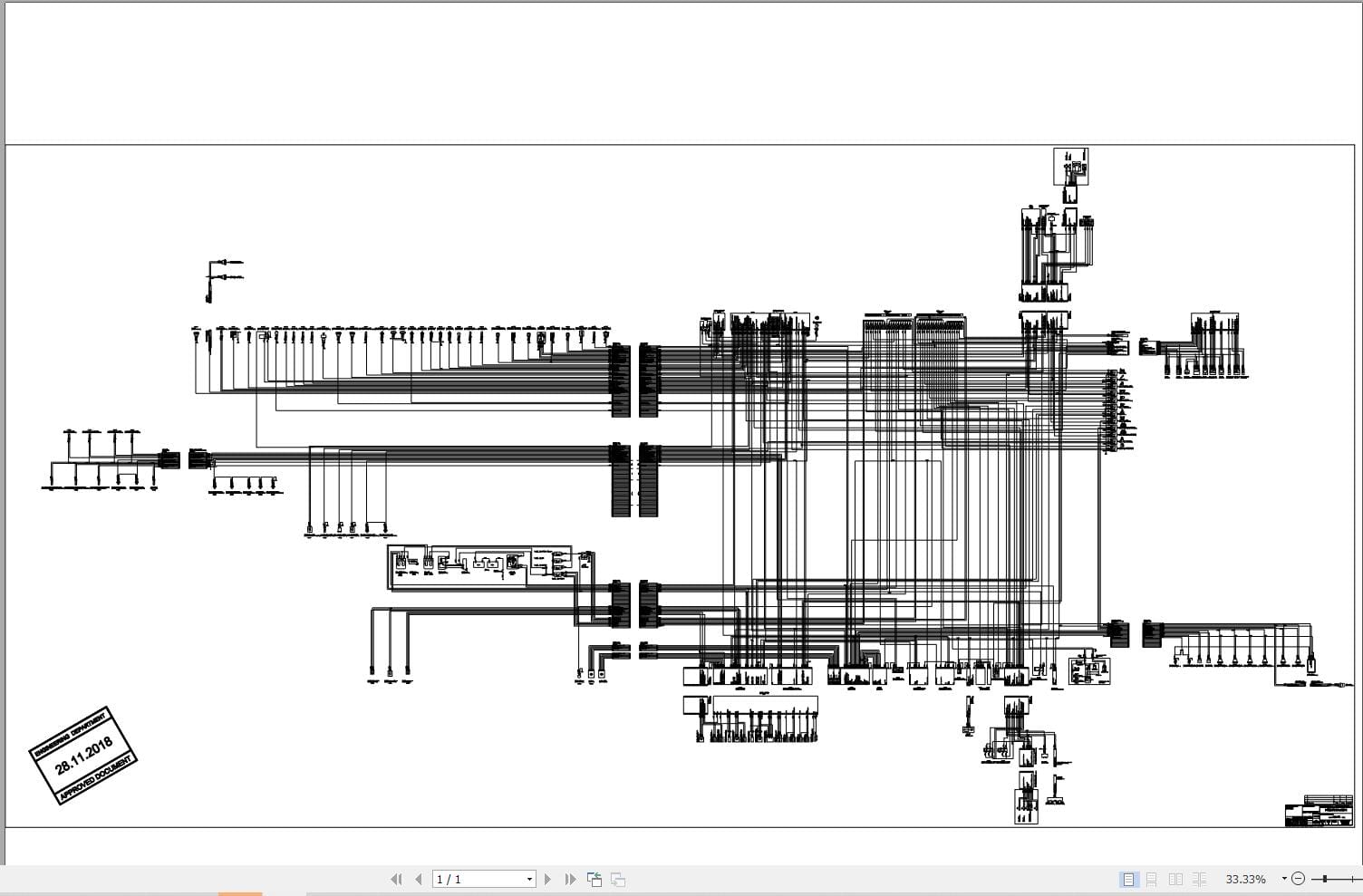Go to the previous page
This screenshot has width=1363, height=896.
418,879
